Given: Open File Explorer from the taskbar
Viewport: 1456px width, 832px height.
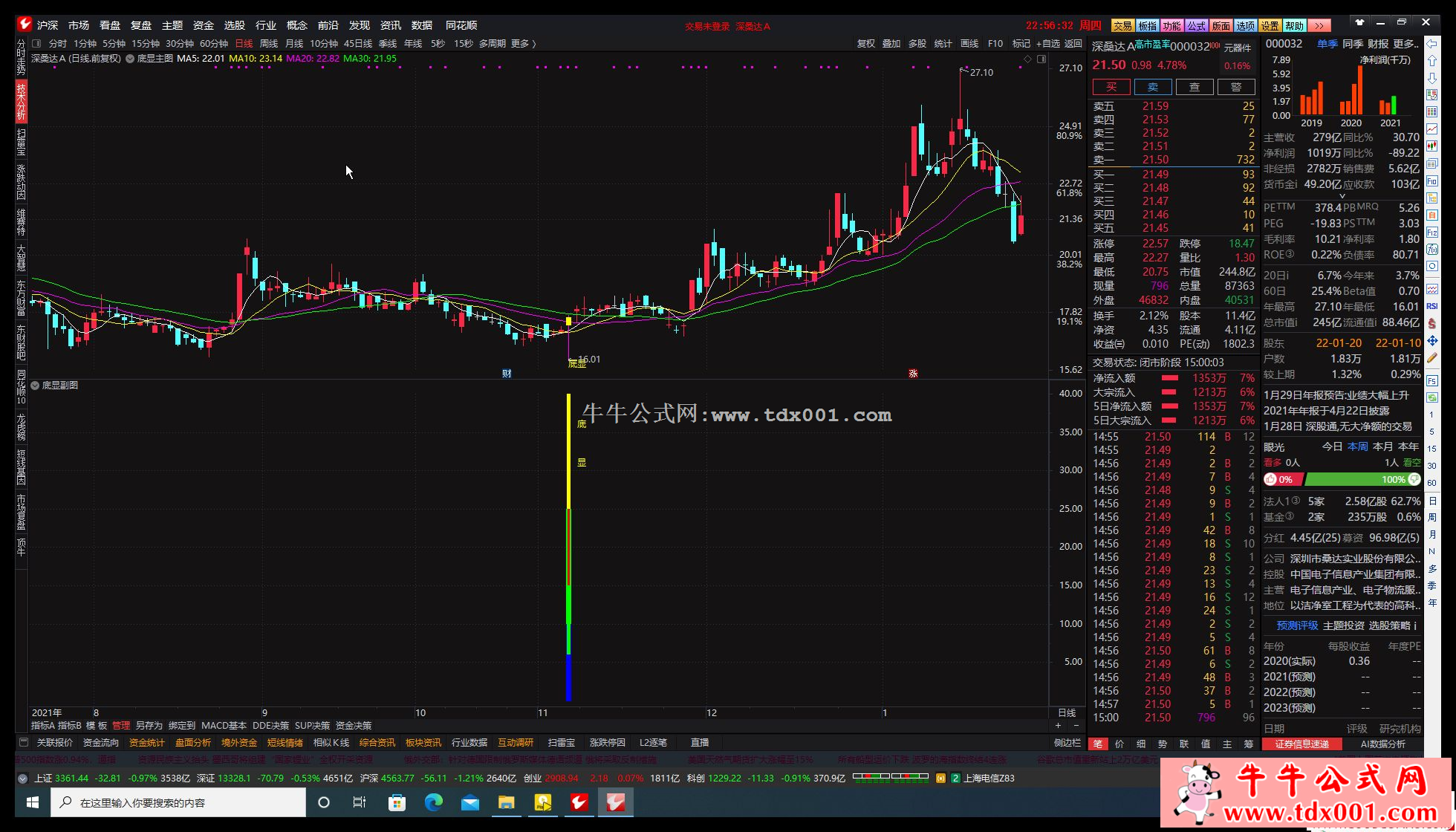Looking at the screenshot, I should [x=506, y=802].
